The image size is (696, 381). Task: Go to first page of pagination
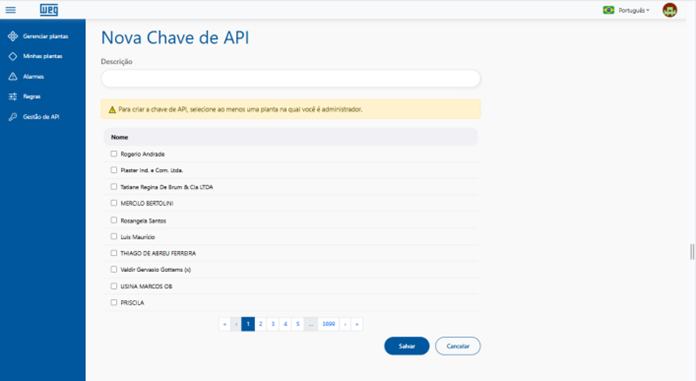(x=225, y=324)
